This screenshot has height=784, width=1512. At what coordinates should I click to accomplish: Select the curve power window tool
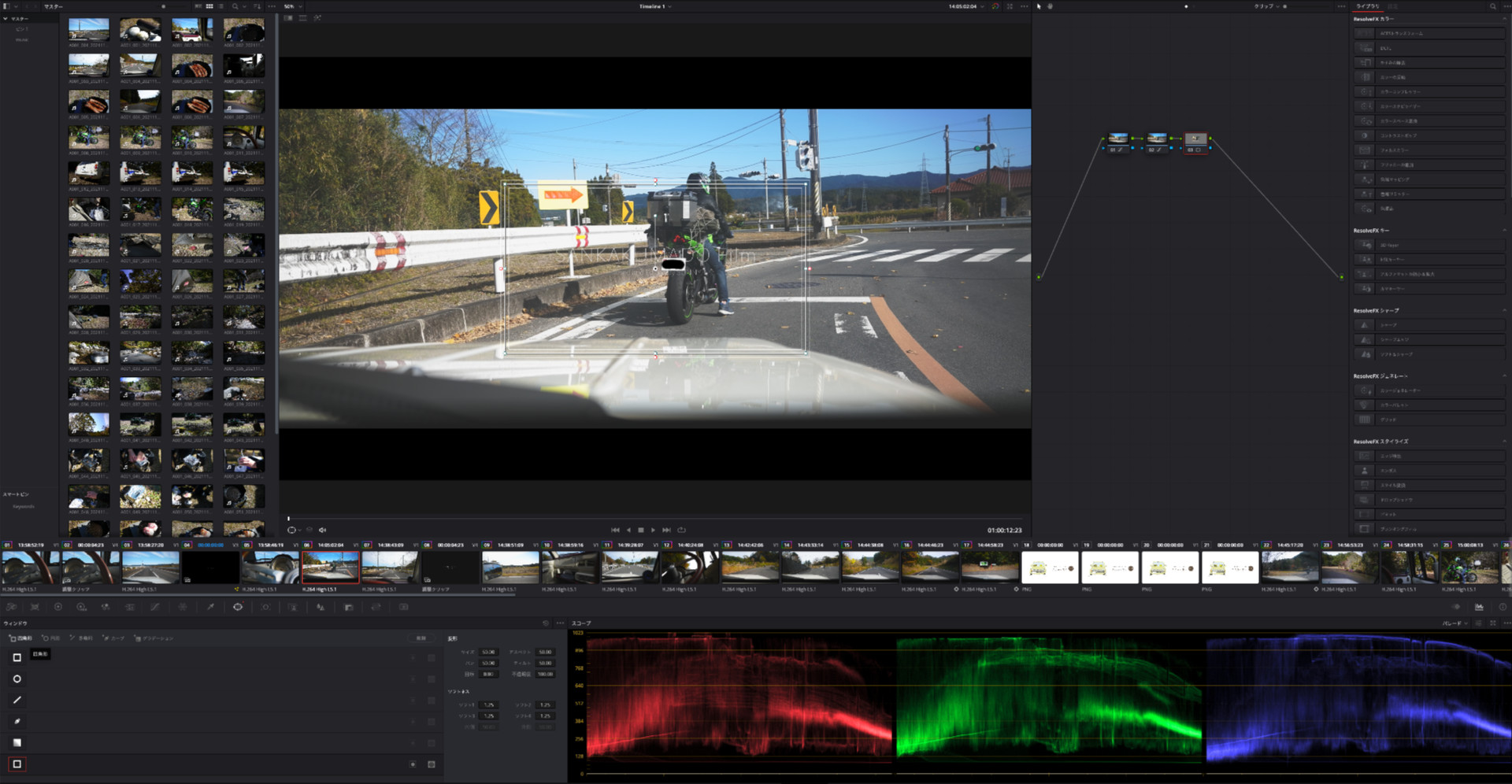(x=17, y=722)
